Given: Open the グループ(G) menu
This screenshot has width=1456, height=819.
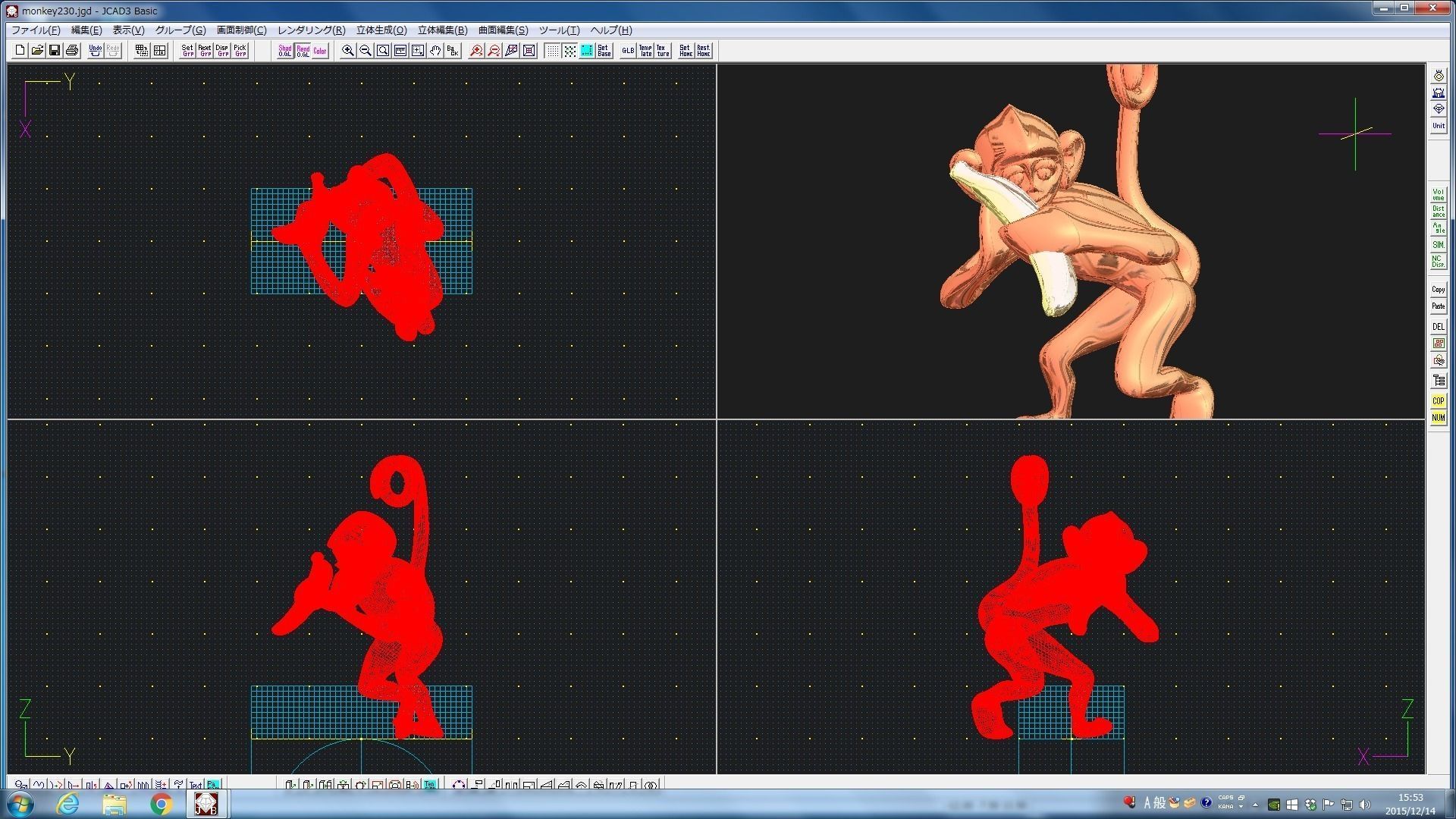Looking at the screenshot, I should [x=180, y=30].
